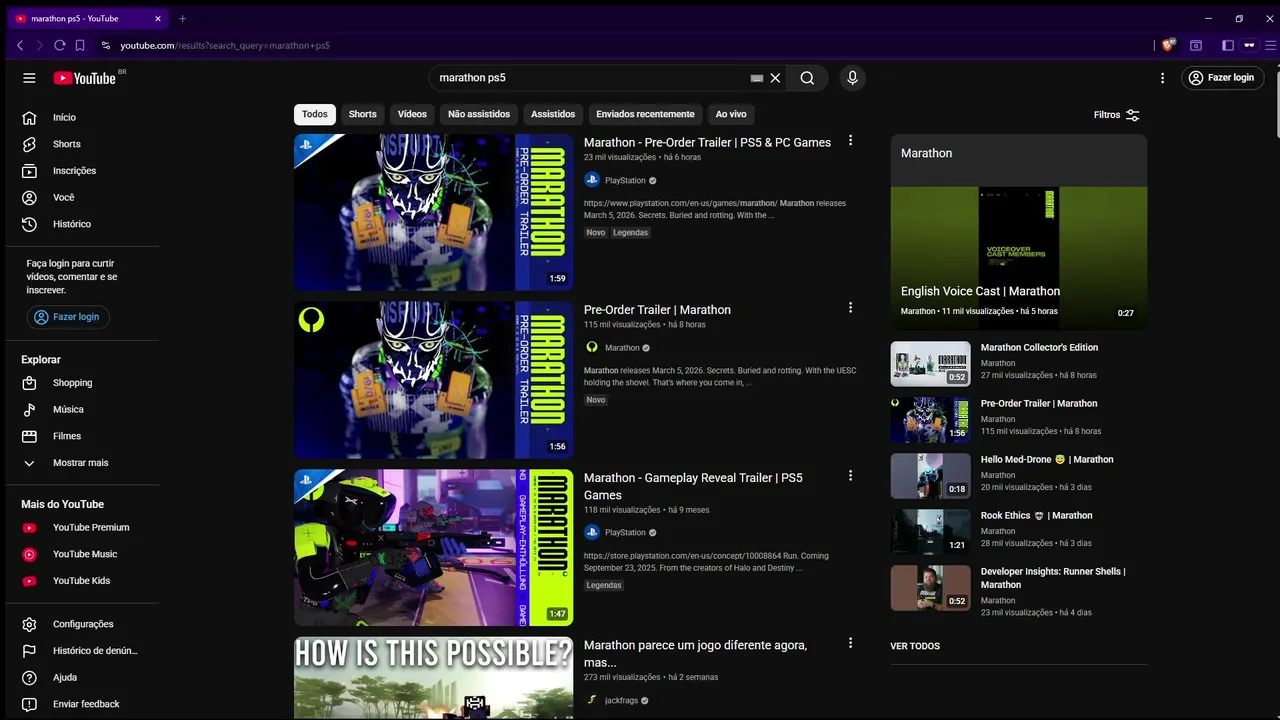Clear the search box with the X icon
Screen dimensions: 1280x720
pyautogui.click(x=775, y=78)
